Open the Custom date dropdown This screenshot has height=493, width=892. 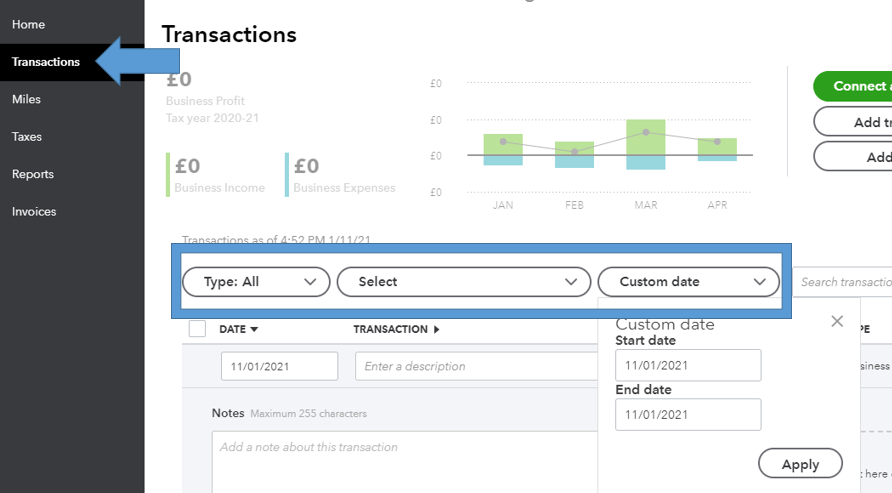(688, 282)
